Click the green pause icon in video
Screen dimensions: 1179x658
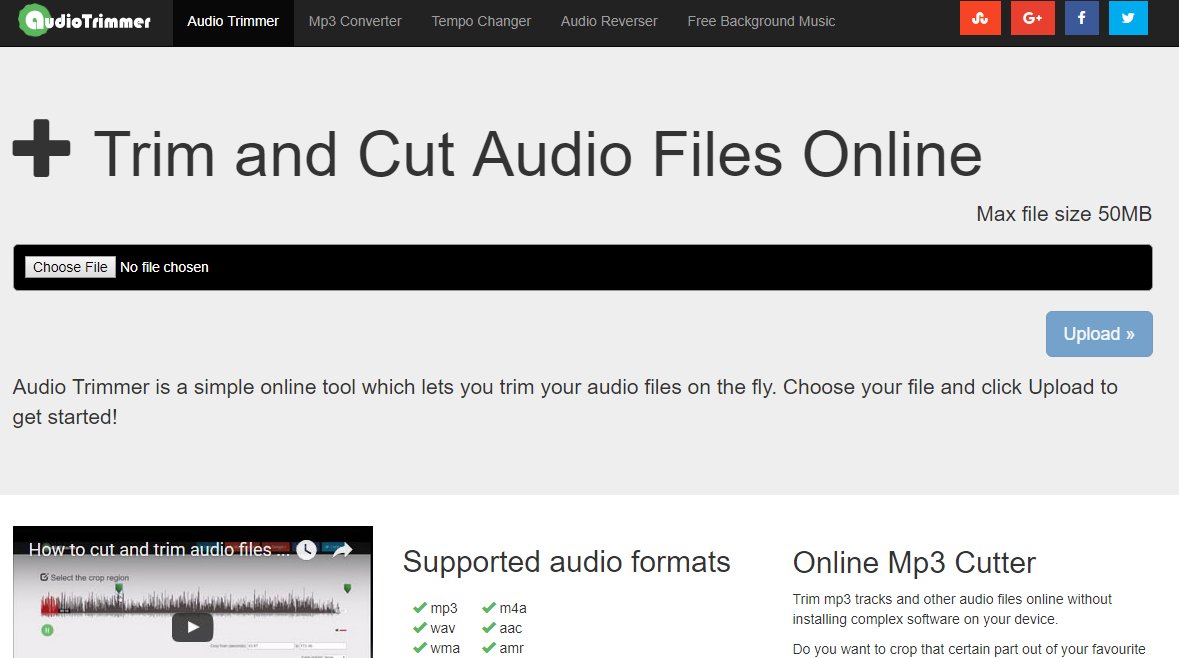(46, 630)
